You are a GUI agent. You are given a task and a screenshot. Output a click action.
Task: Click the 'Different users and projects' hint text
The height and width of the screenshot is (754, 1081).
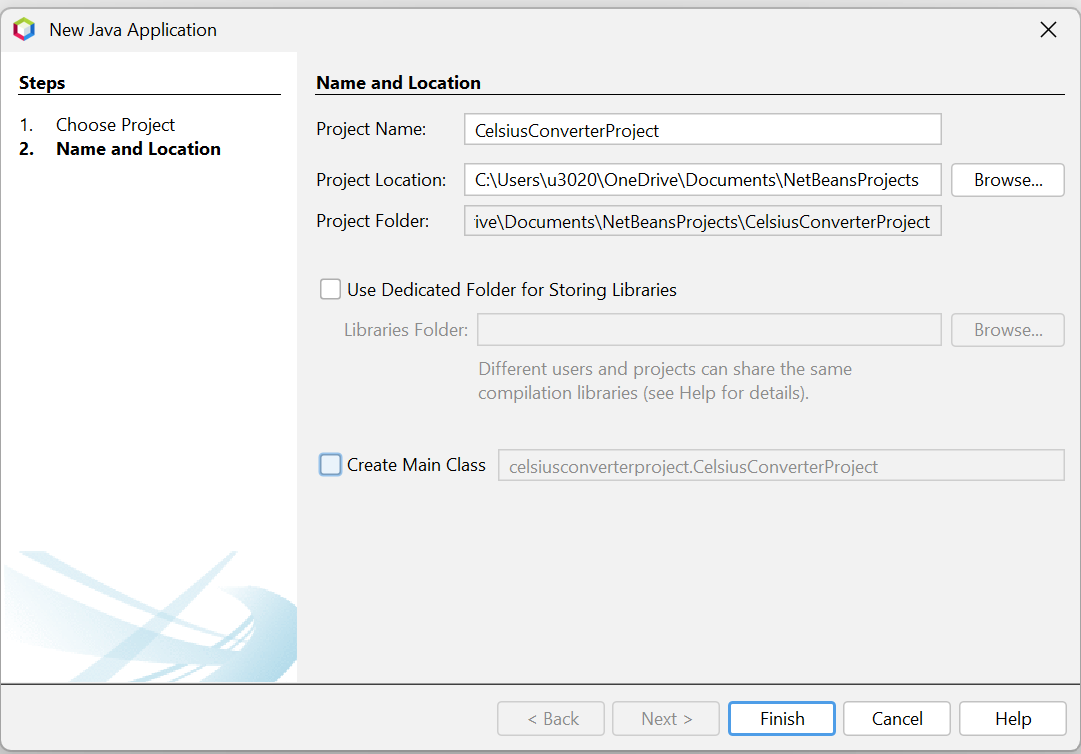(665, 381)
